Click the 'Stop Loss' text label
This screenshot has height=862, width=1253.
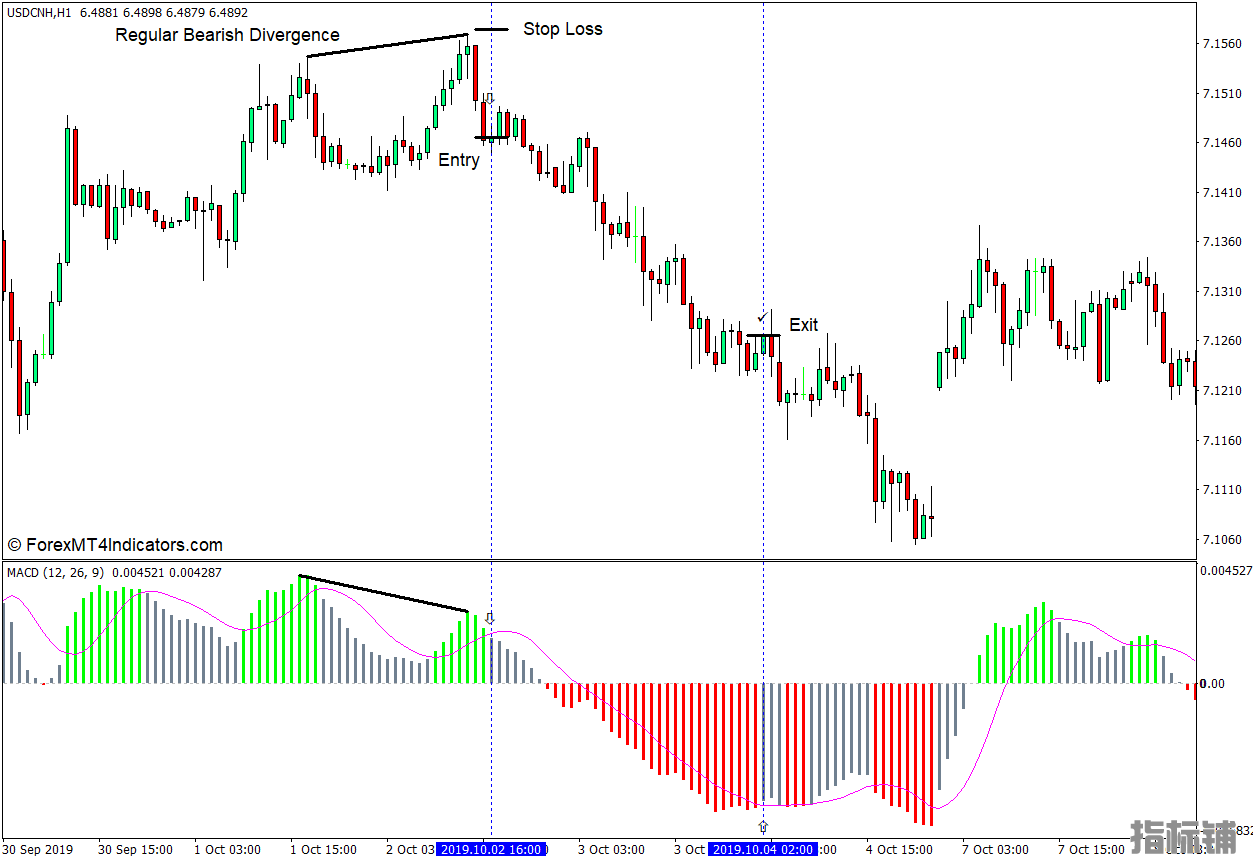tap(562, 29)
